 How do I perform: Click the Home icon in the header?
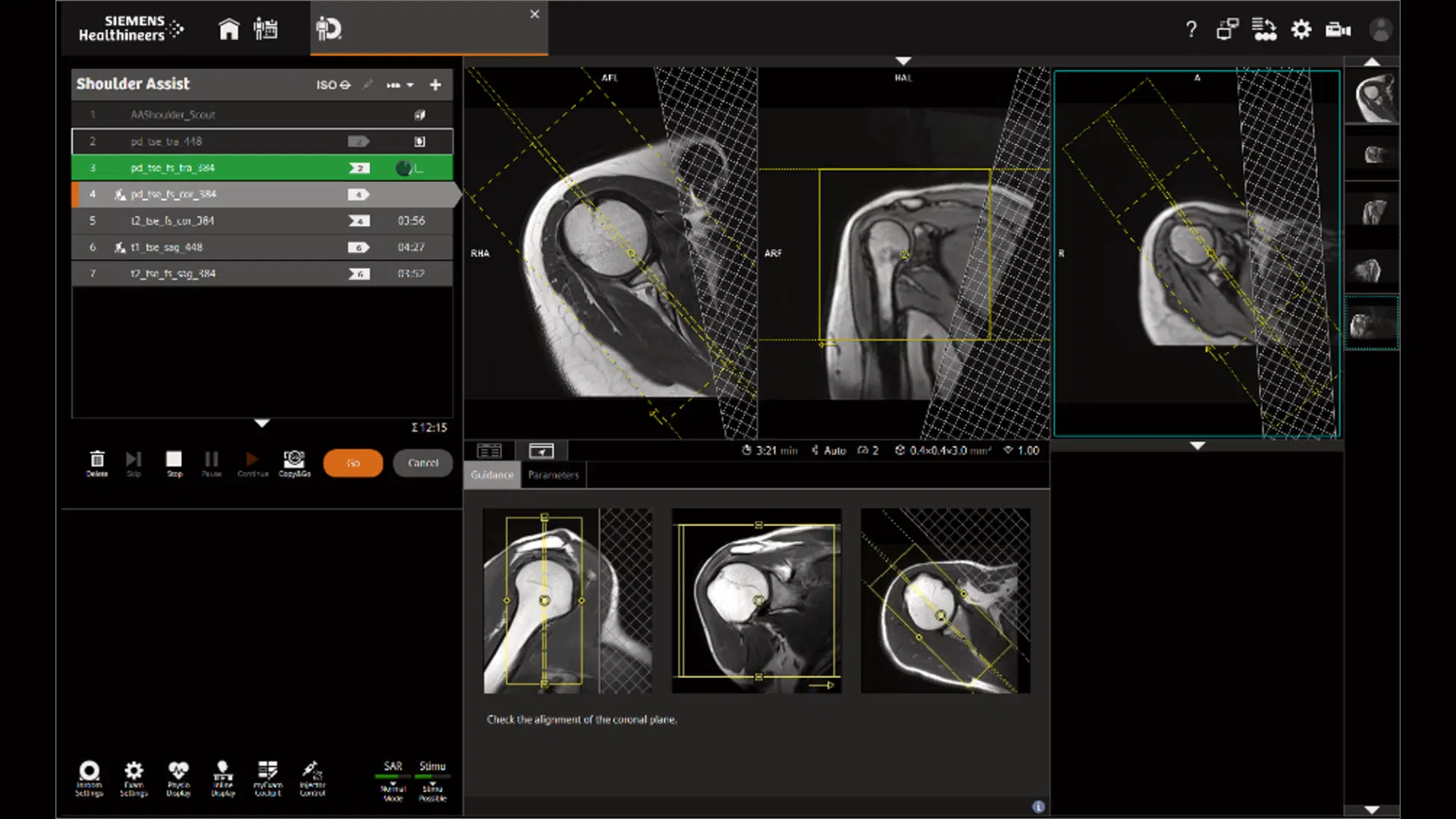(x=229, y=29)
